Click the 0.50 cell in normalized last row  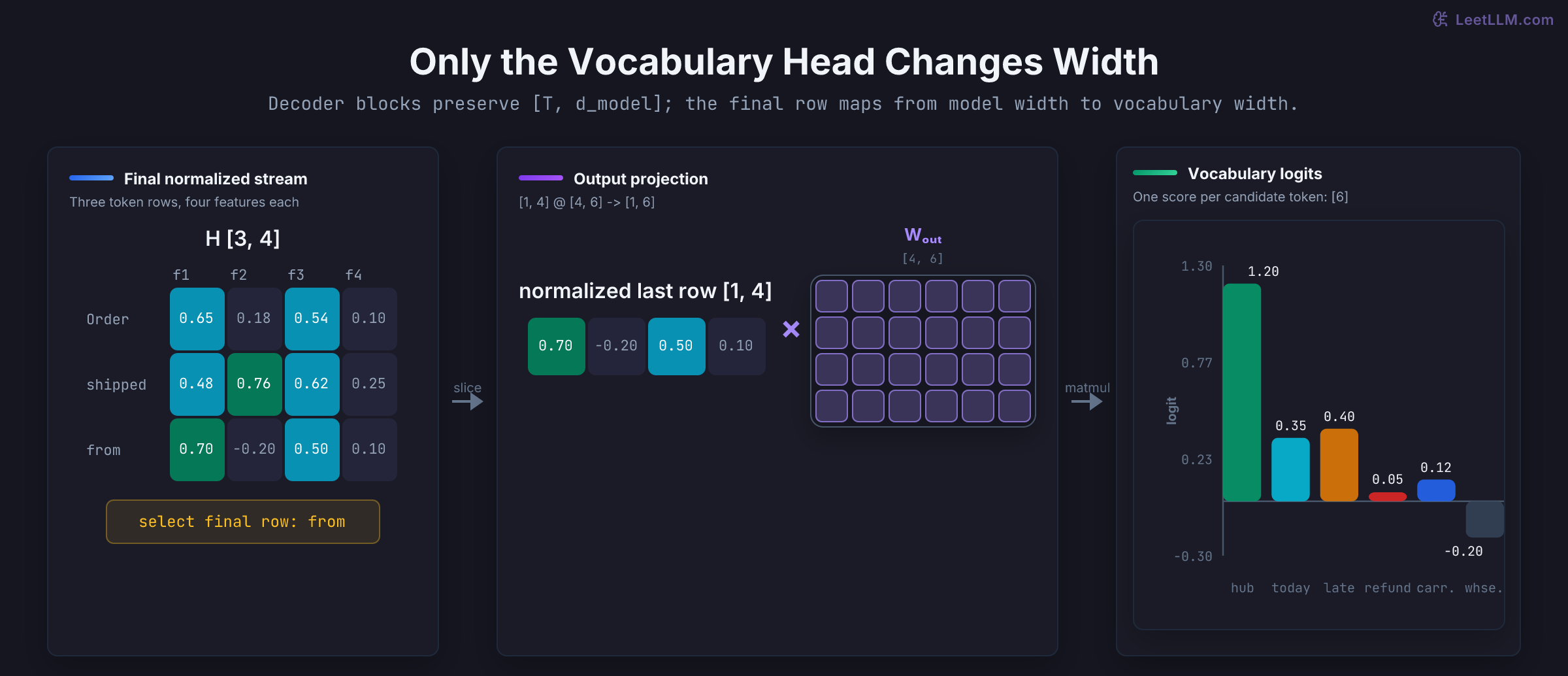pos(677,346)
